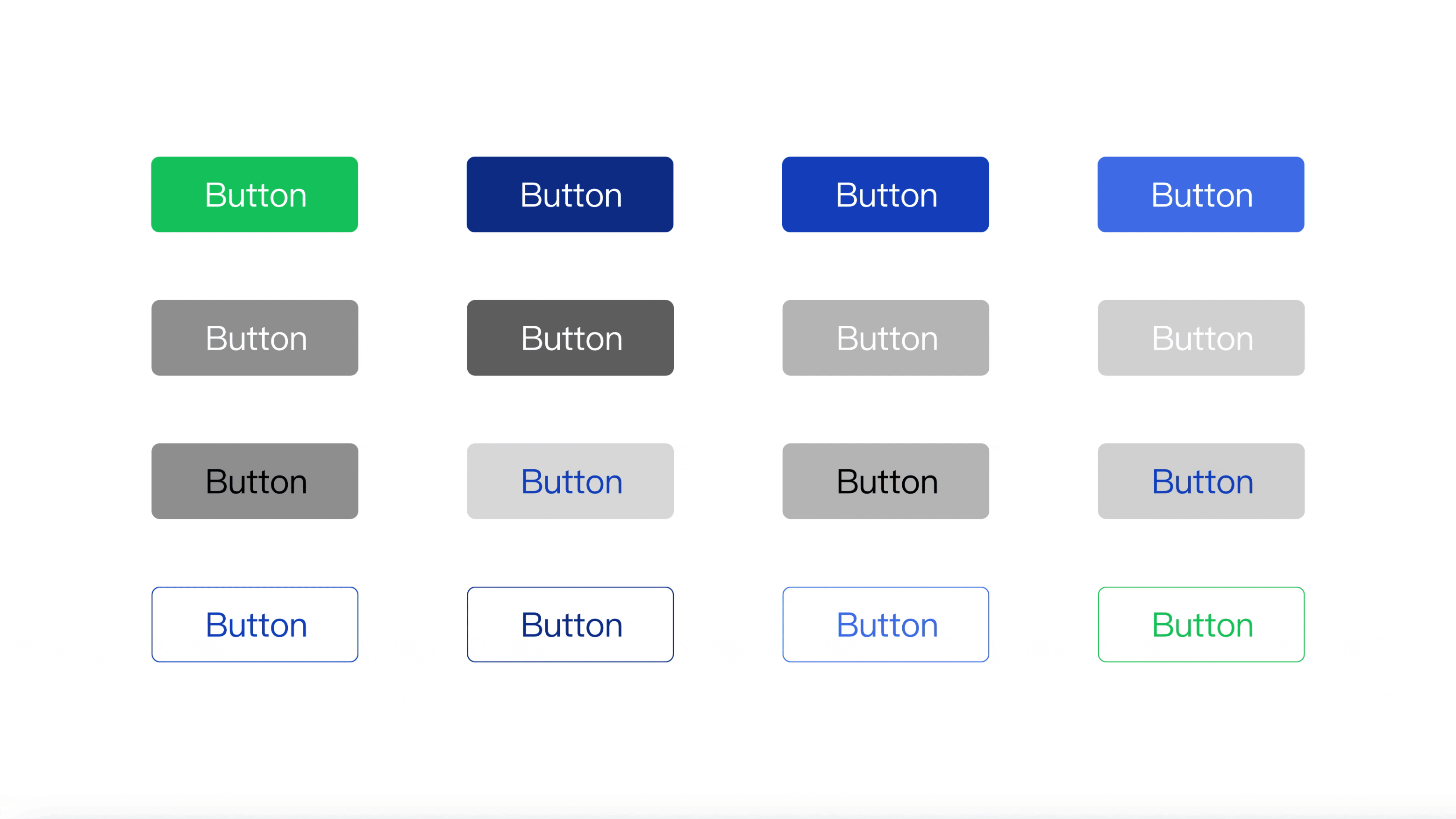
Task: Click the royal blue outlined Button
Action: pyautogui.click(x=254, y=625)
